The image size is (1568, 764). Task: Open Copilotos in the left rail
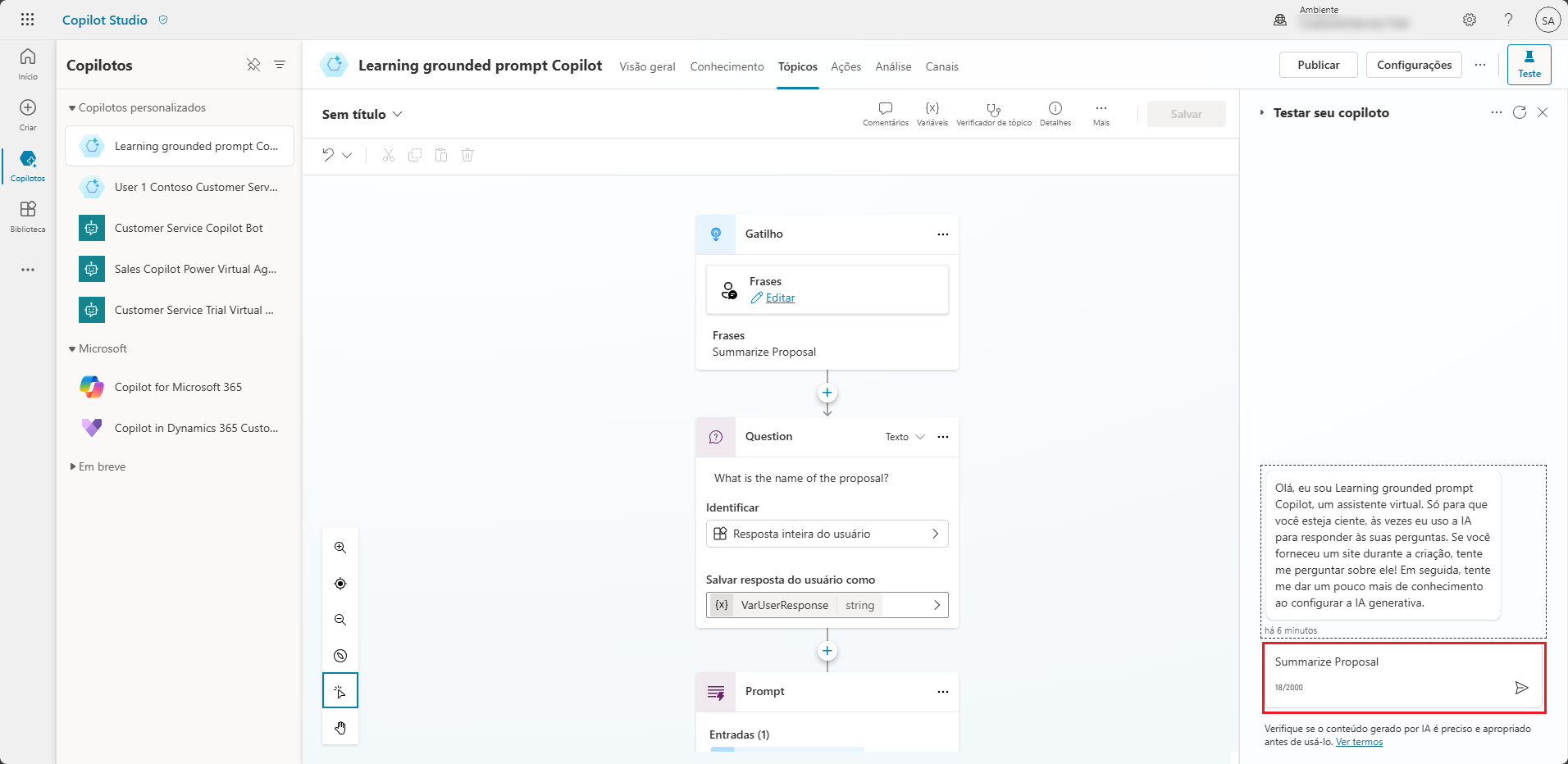pyautogui.click(x=28, y=166)
